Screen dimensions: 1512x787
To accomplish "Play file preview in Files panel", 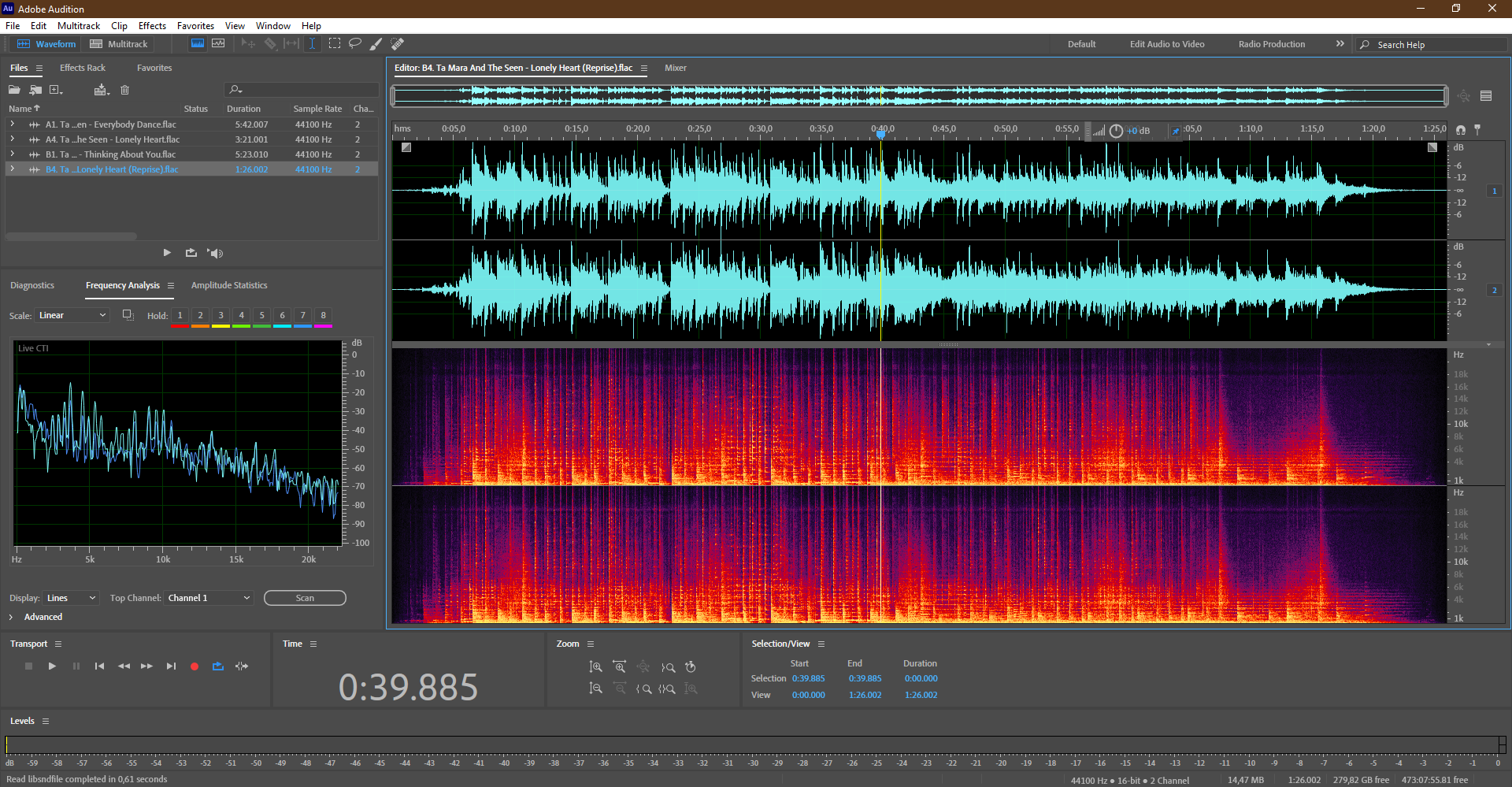I will (167, 253).
